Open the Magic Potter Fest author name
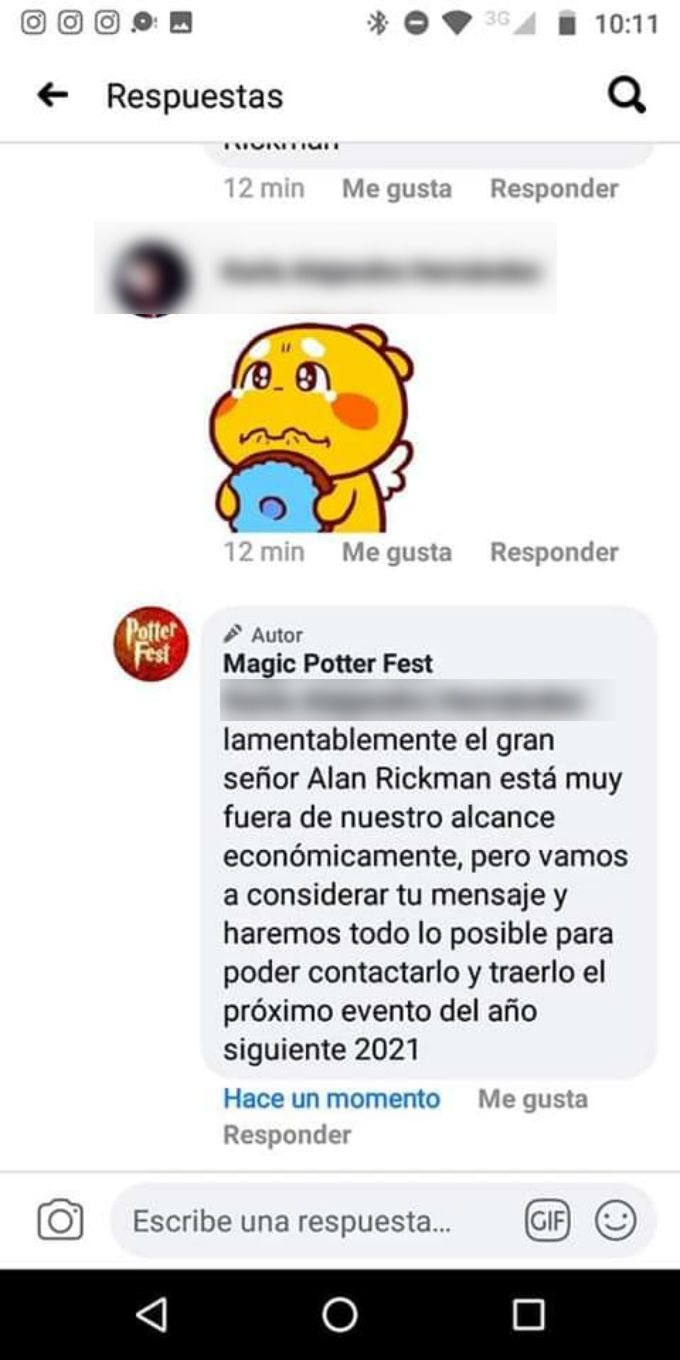The height and width of the screenshot is (1360, 680). tap(328, 664)
